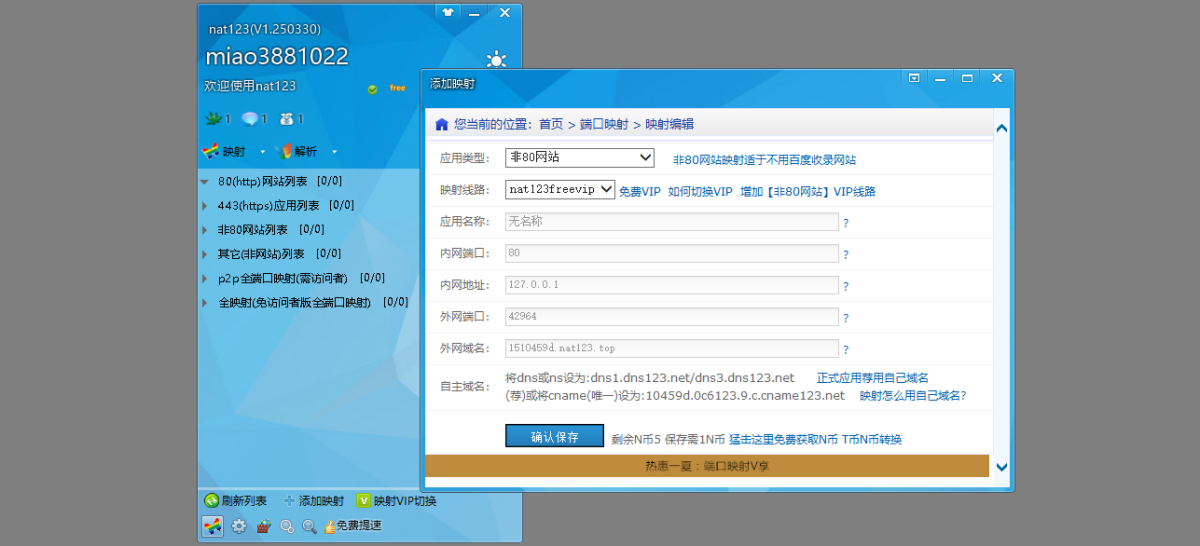Click the help question mark beside 外网端口
This screenshot has width=1200, height=546.
[845, 319]
